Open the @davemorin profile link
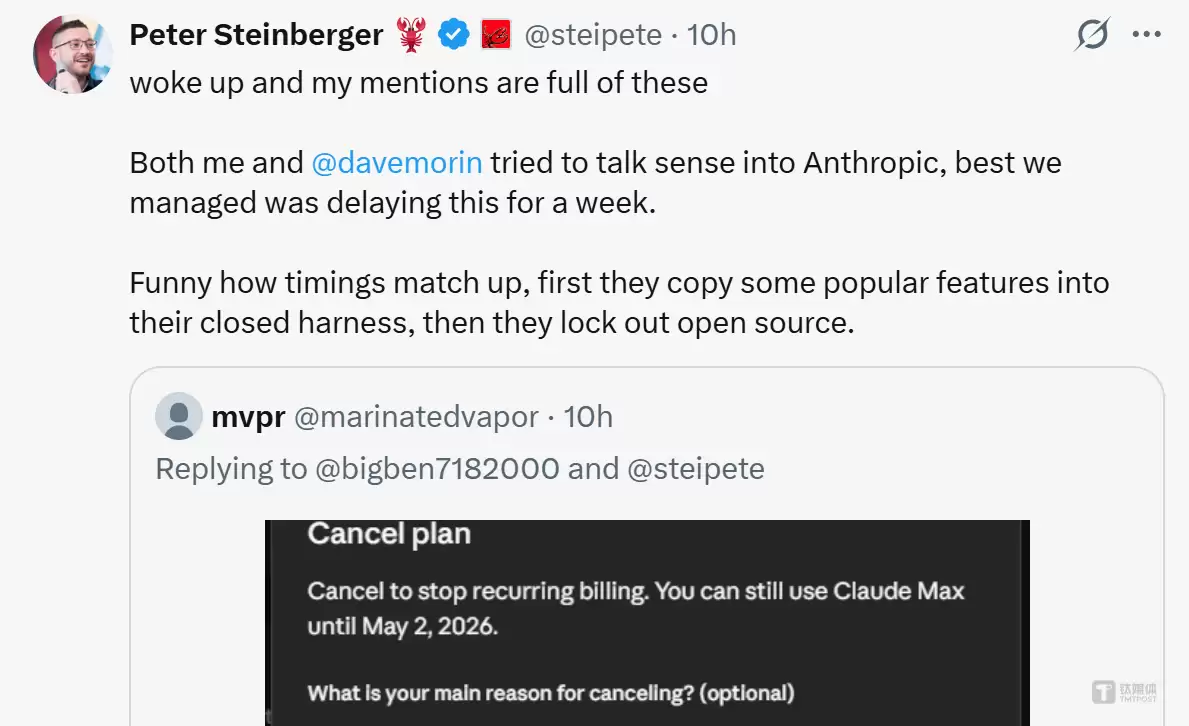This screenshot has width=1189, height=726. (x=398, y=162)
